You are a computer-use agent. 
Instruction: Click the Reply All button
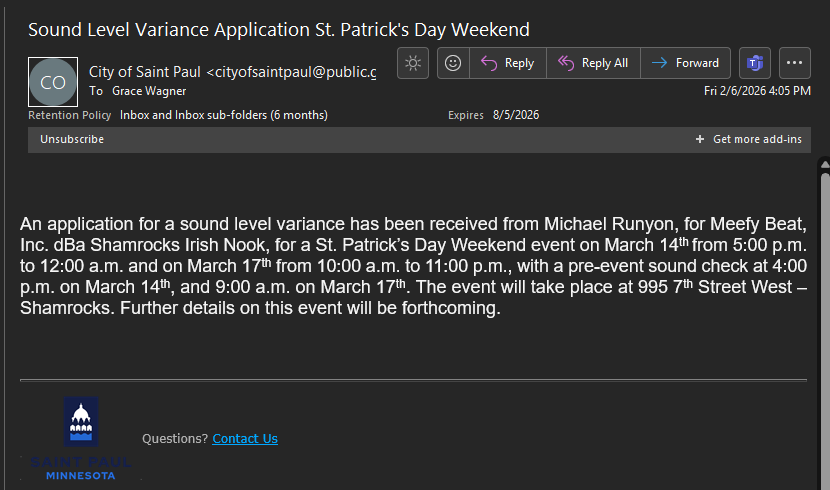click(x=593, y=63)
